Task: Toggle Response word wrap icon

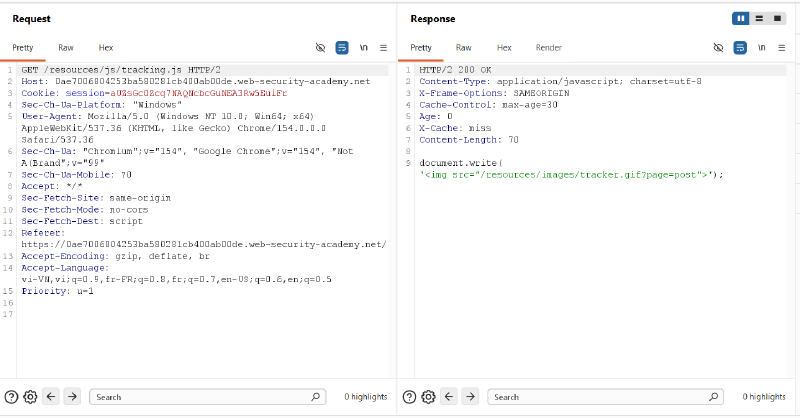Action: (x=740, y=47)
